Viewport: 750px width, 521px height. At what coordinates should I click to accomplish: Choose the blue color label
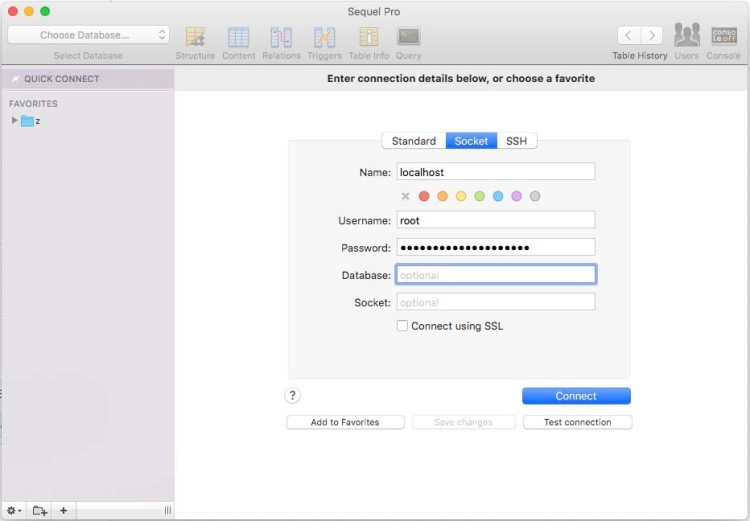pos(498,196)
